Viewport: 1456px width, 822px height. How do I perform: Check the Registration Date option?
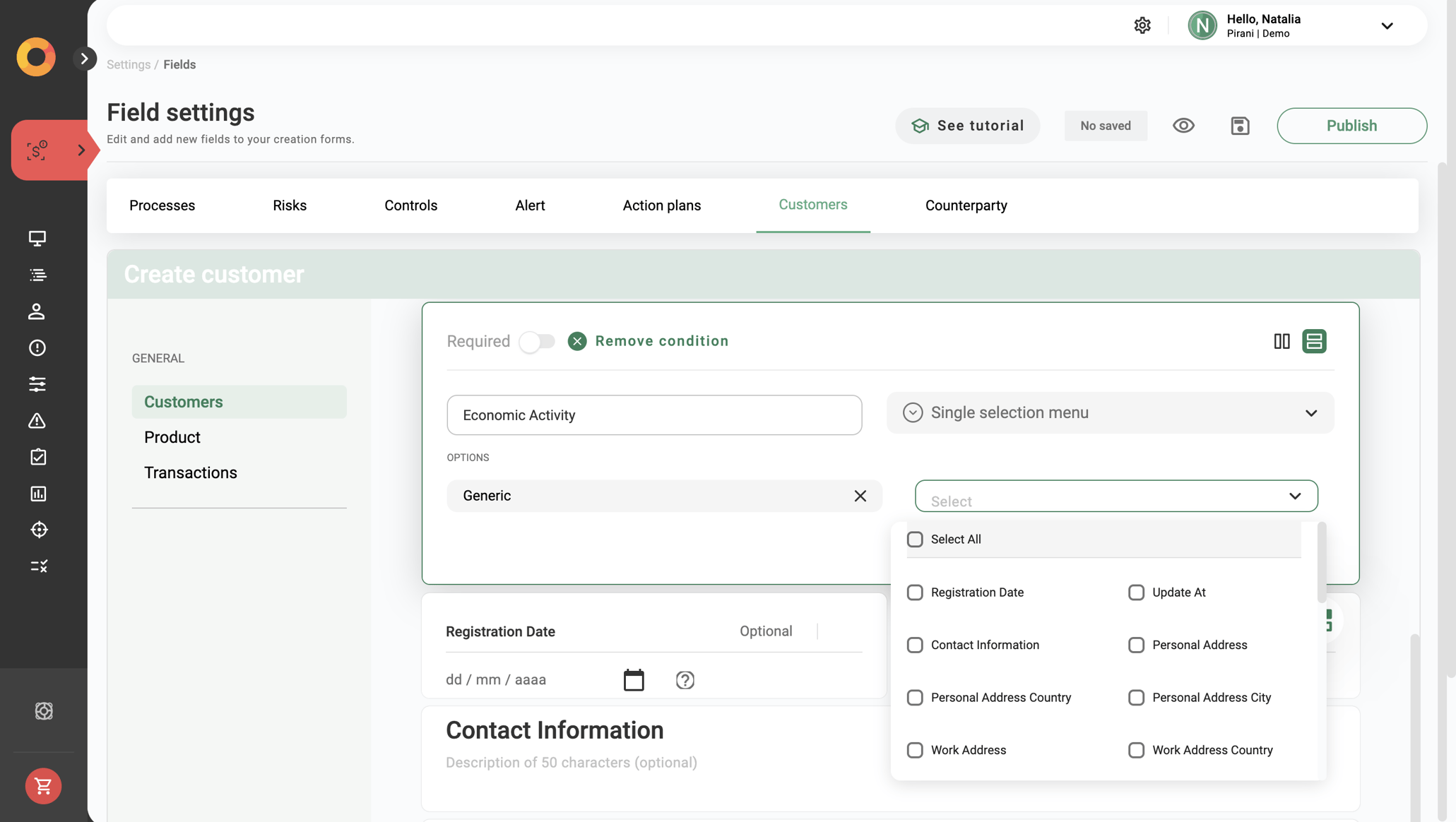pyautogui.click(x=915, y=592)
